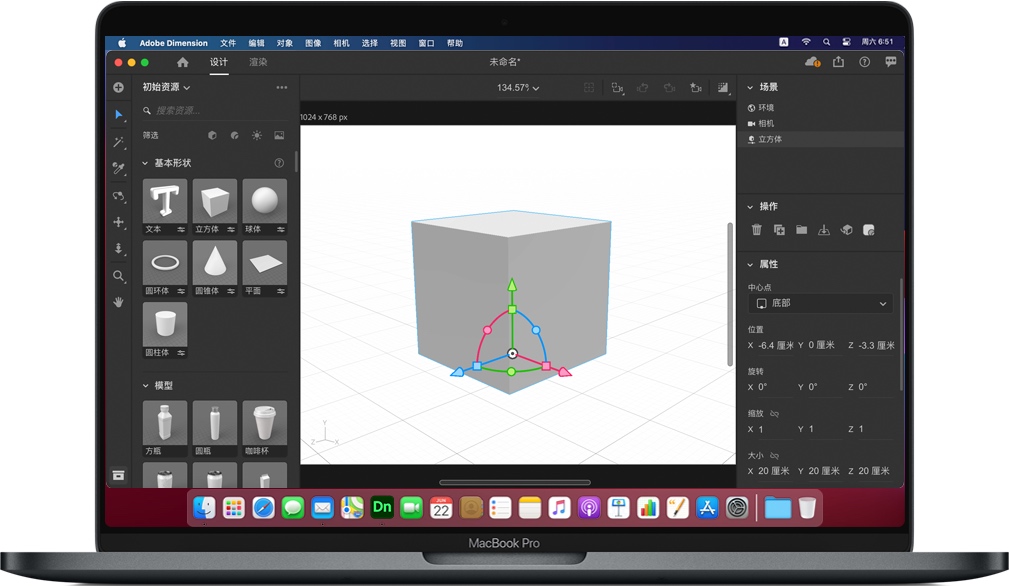Select the Magic Wand tool
The width and height of the screenshot is (1009, 586).
tap(118, 142)
